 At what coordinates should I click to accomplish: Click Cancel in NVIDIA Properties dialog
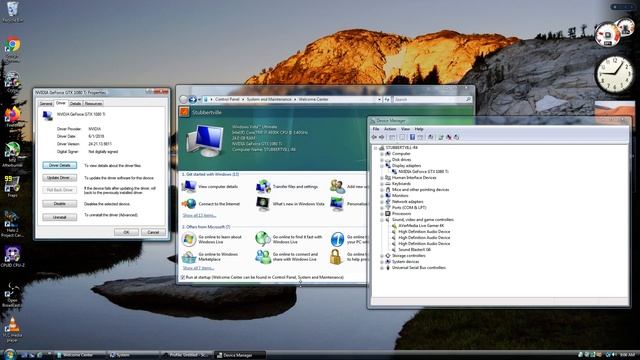pos(153,232)
